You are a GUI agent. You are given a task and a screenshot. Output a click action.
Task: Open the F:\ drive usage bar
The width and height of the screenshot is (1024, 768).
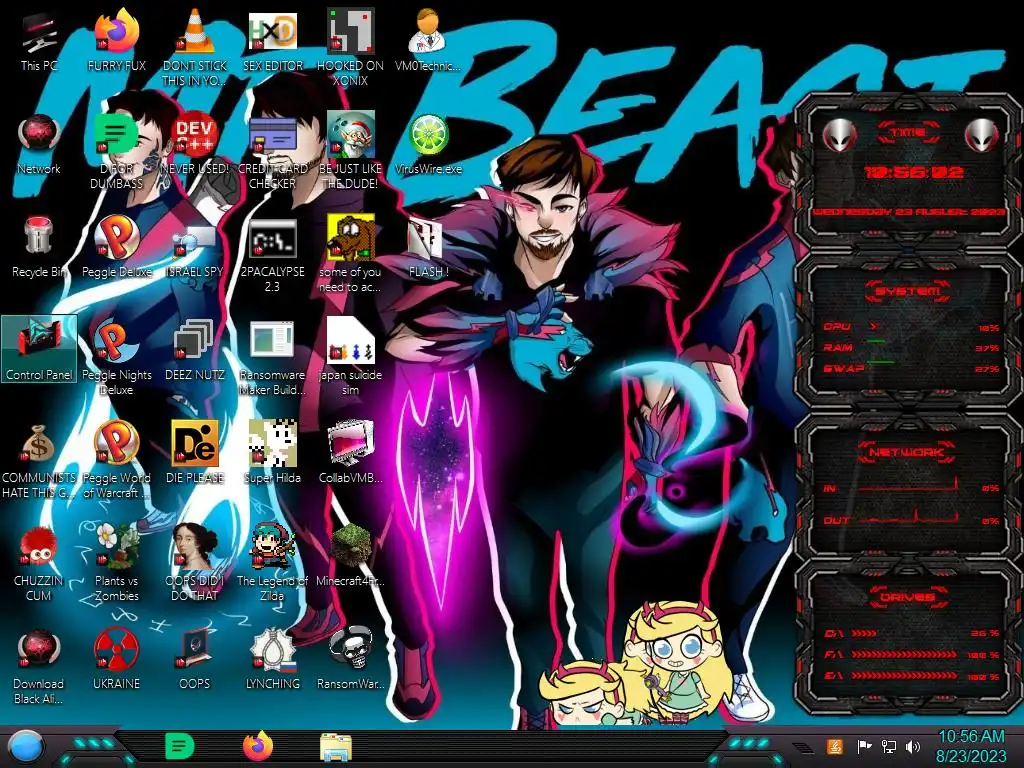pyautogui.click(x=912, y=654)
